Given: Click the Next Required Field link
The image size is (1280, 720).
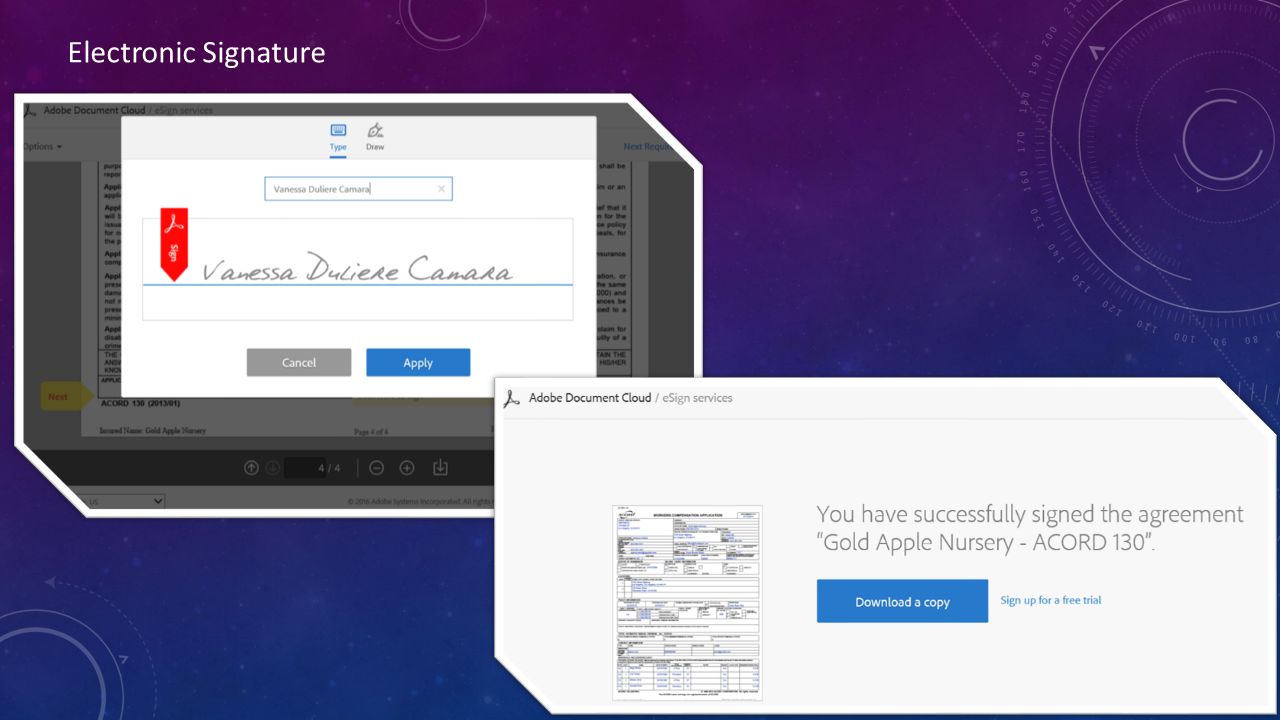Looking at the screenshot, I should [x=647, y=146].
